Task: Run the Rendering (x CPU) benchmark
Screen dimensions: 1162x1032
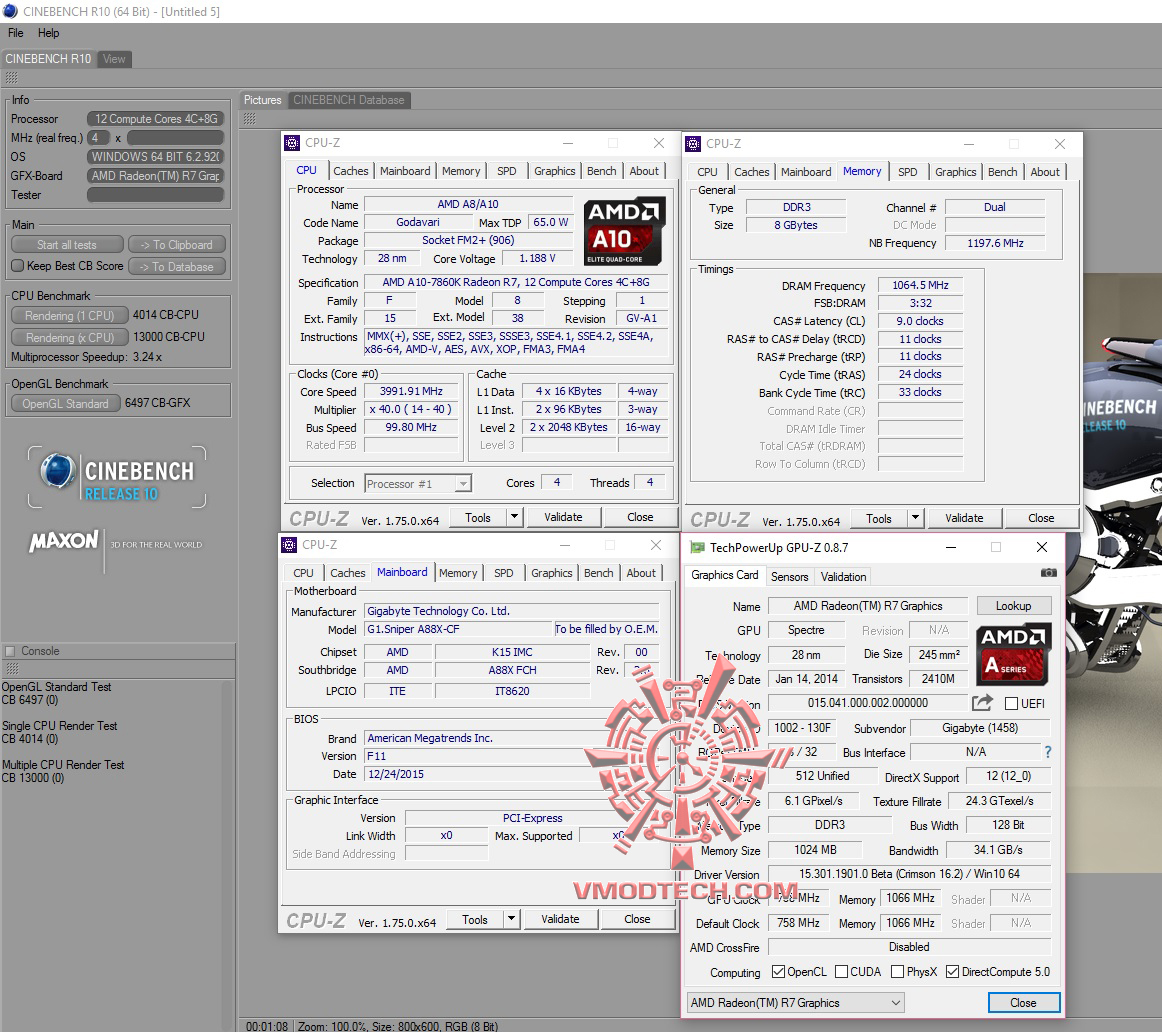Action: (x=70, y=337)
